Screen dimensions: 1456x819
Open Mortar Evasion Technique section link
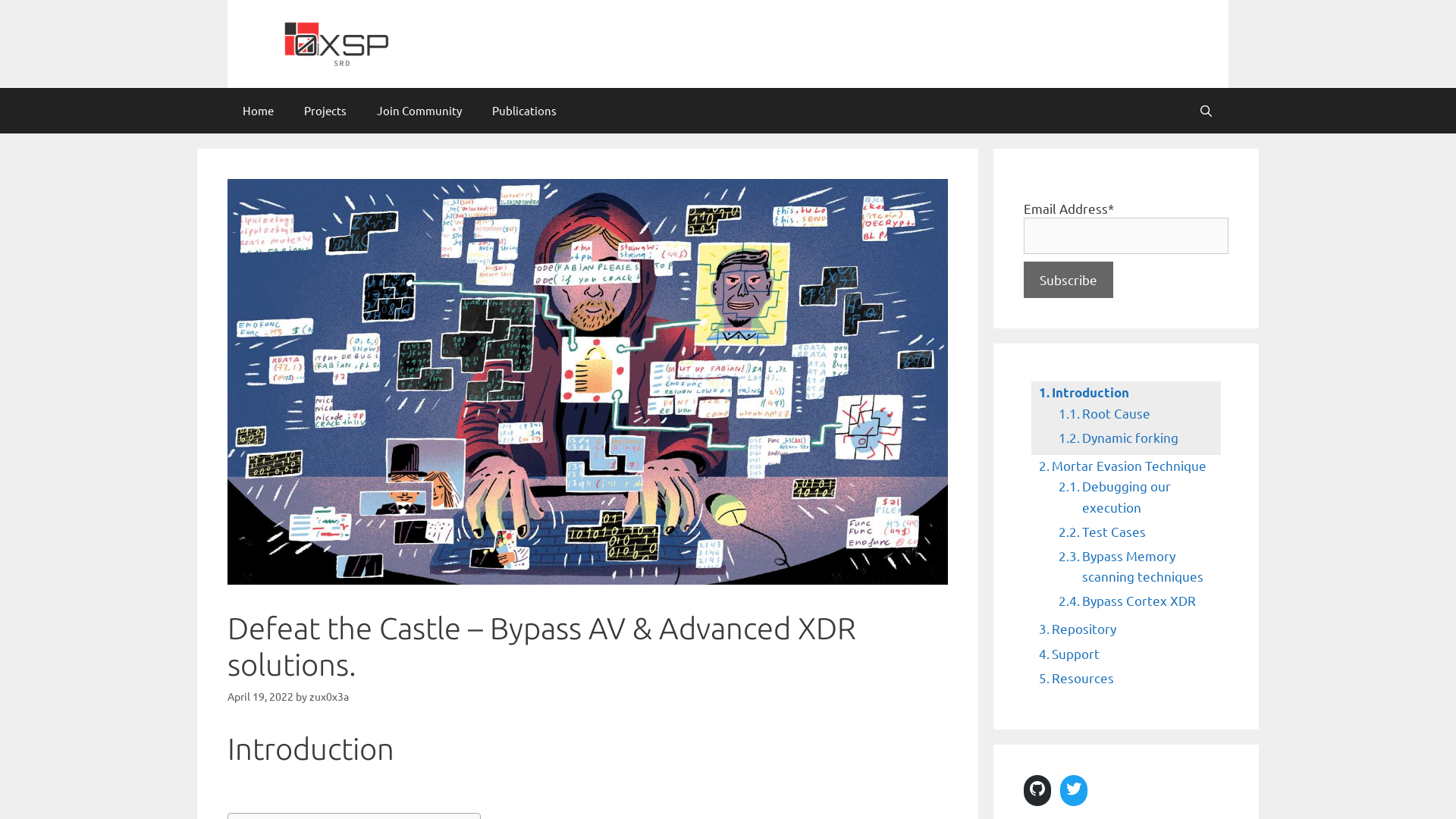(1122, 466)
